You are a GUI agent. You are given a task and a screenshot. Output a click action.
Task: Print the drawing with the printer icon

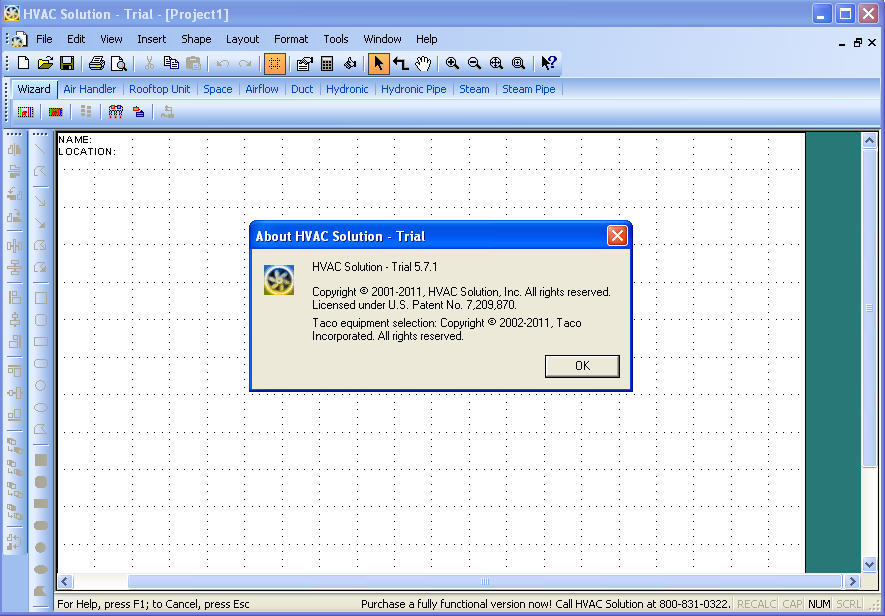coord(97,63)
